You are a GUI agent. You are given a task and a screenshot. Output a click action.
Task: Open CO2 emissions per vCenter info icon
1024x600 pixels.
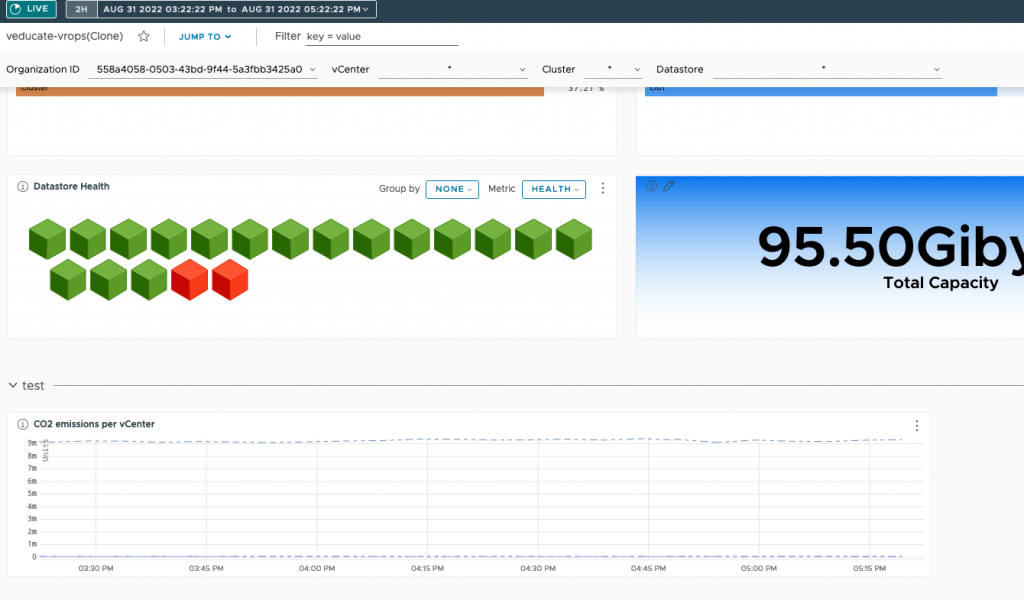click(x=22, y=424)
